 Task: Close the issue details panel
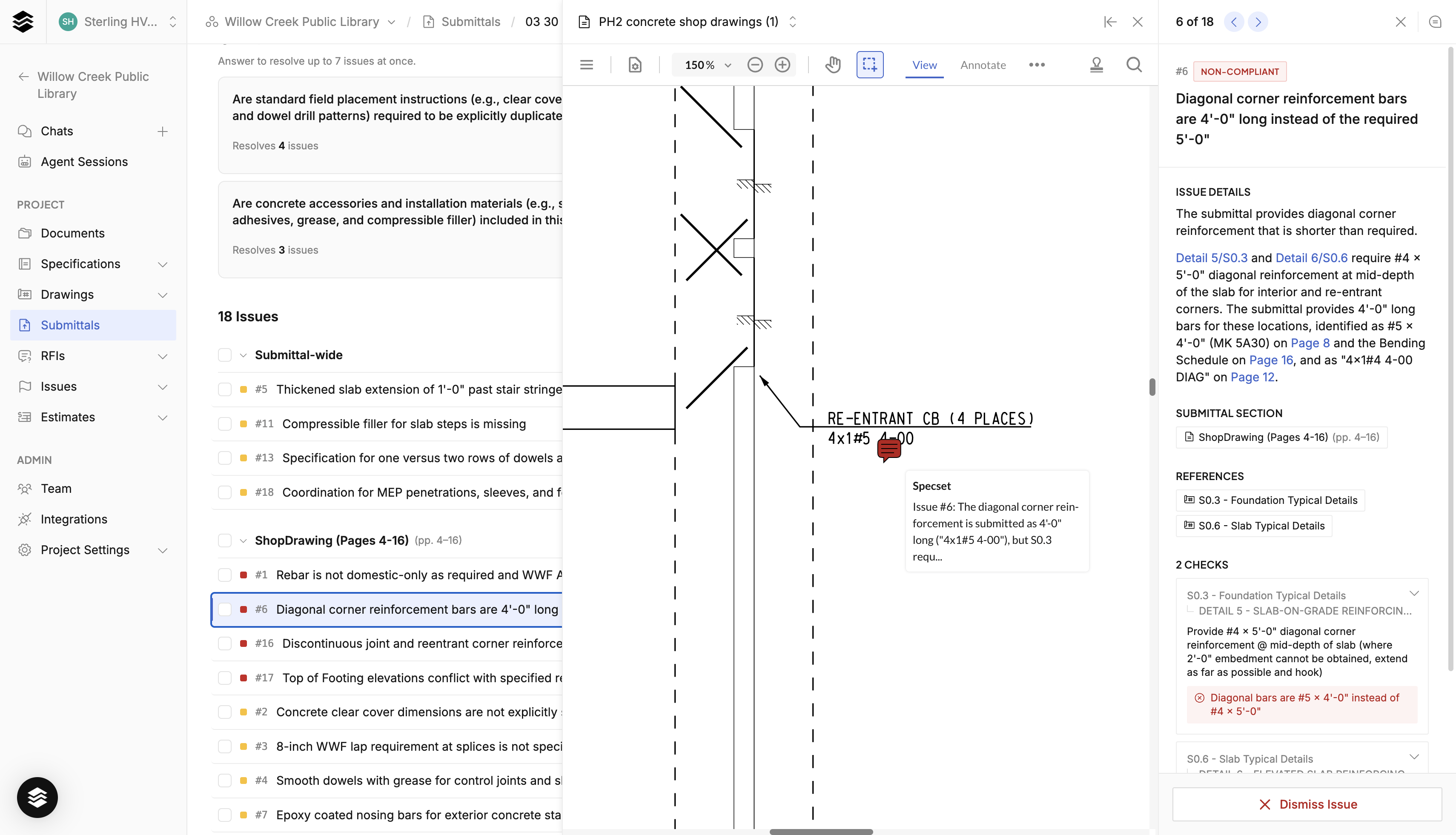pos(1400,22)
